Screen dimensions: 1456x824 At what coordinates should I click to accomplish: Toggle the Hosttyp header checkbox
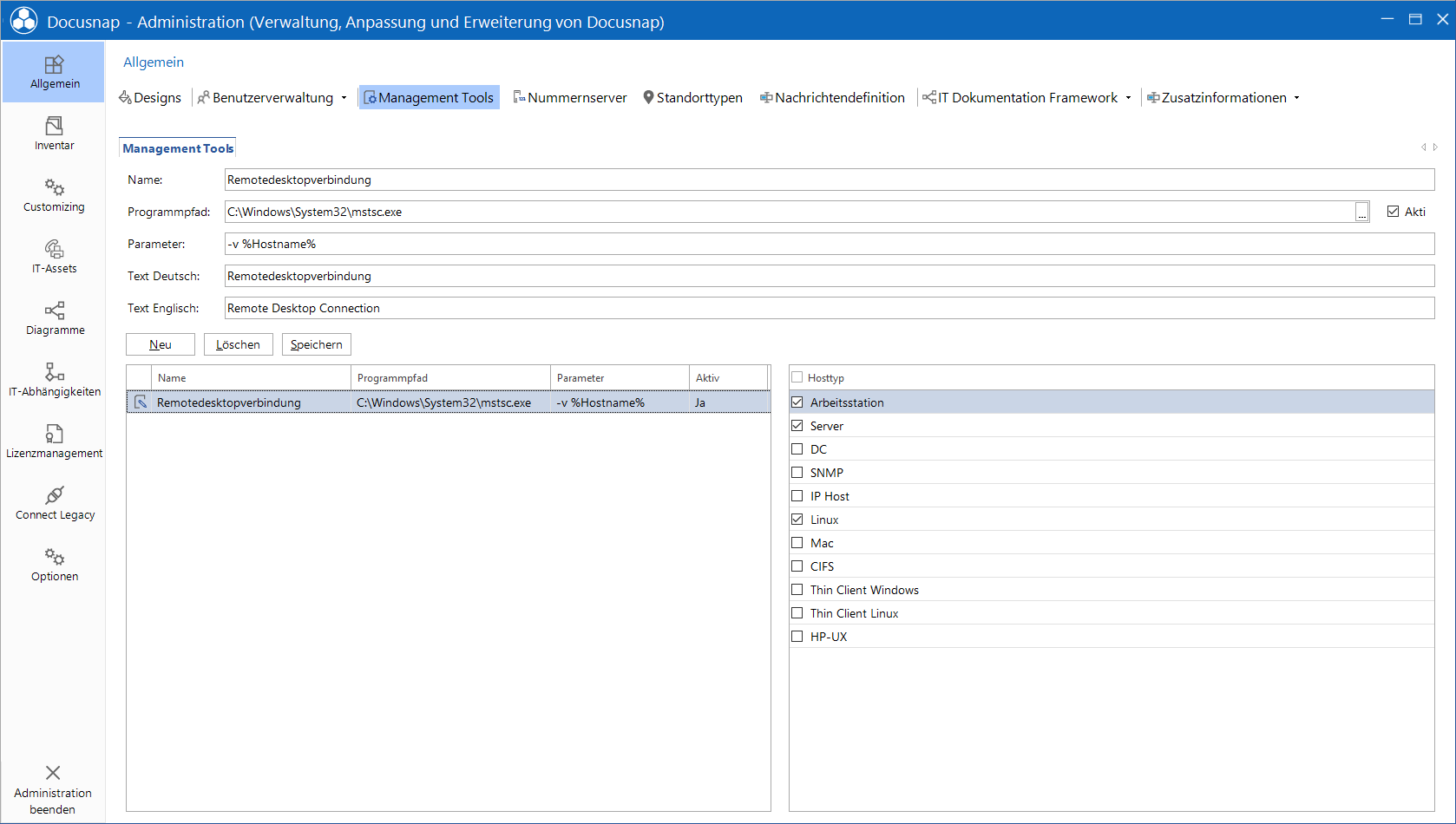797,377
